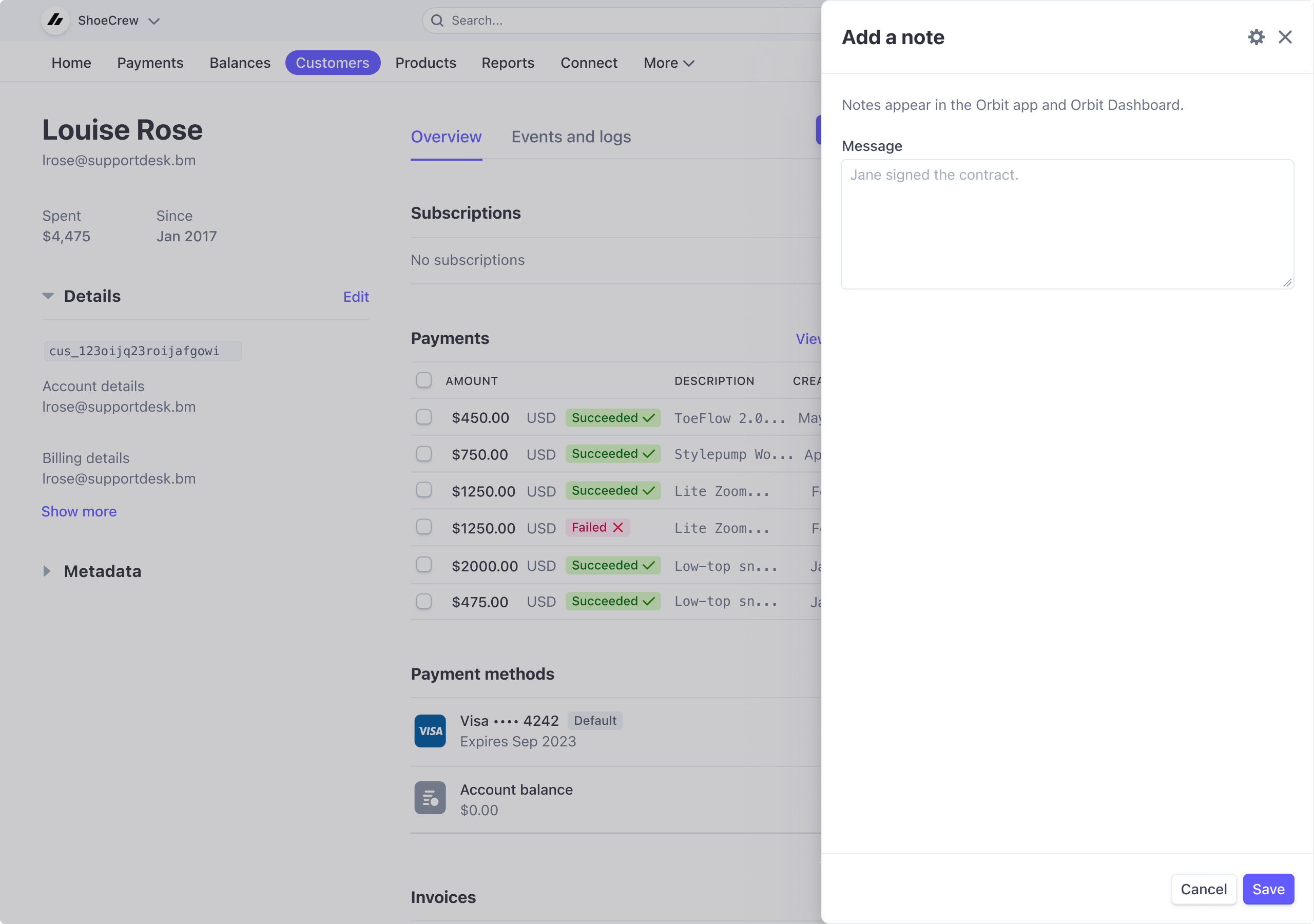This screenshot has width=1314, height=924.
Task: Close the Add a note panel
Action: point(1285,37)
